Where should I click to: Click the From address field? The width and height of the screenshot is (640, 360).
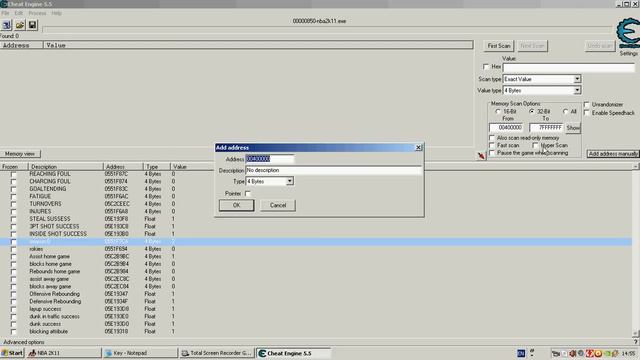click(x=506, y=128)
